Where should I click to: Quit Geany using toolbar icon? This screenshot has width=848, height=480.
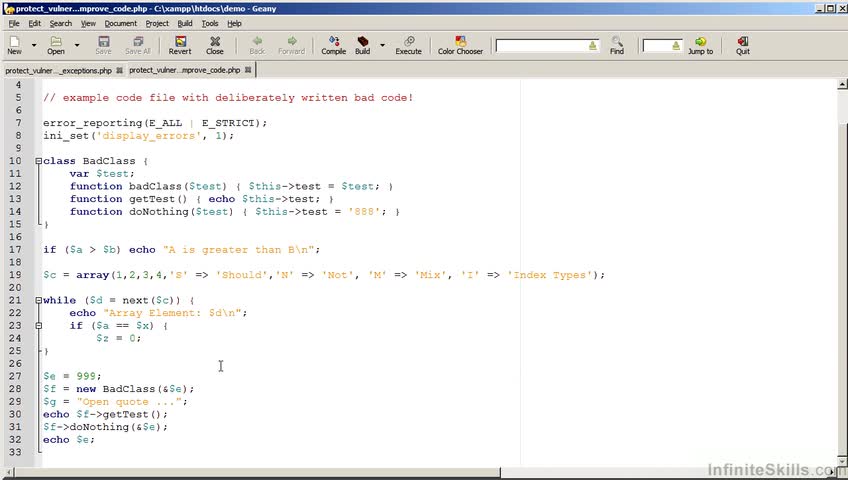pos(743,45)
